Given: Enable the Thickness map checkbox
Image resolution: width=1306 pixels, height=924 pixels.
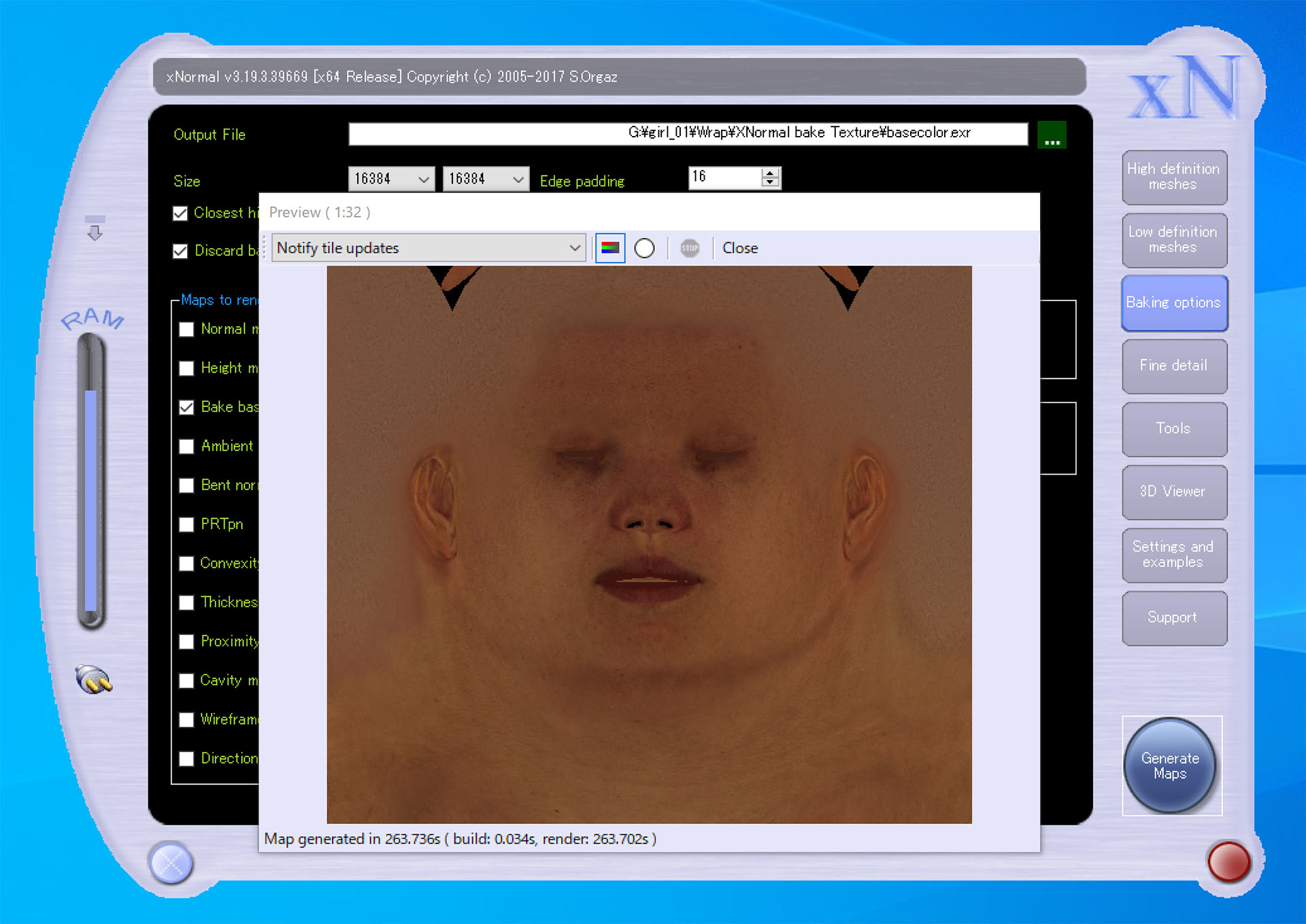Looking at the screenshot, I should 186,603.
